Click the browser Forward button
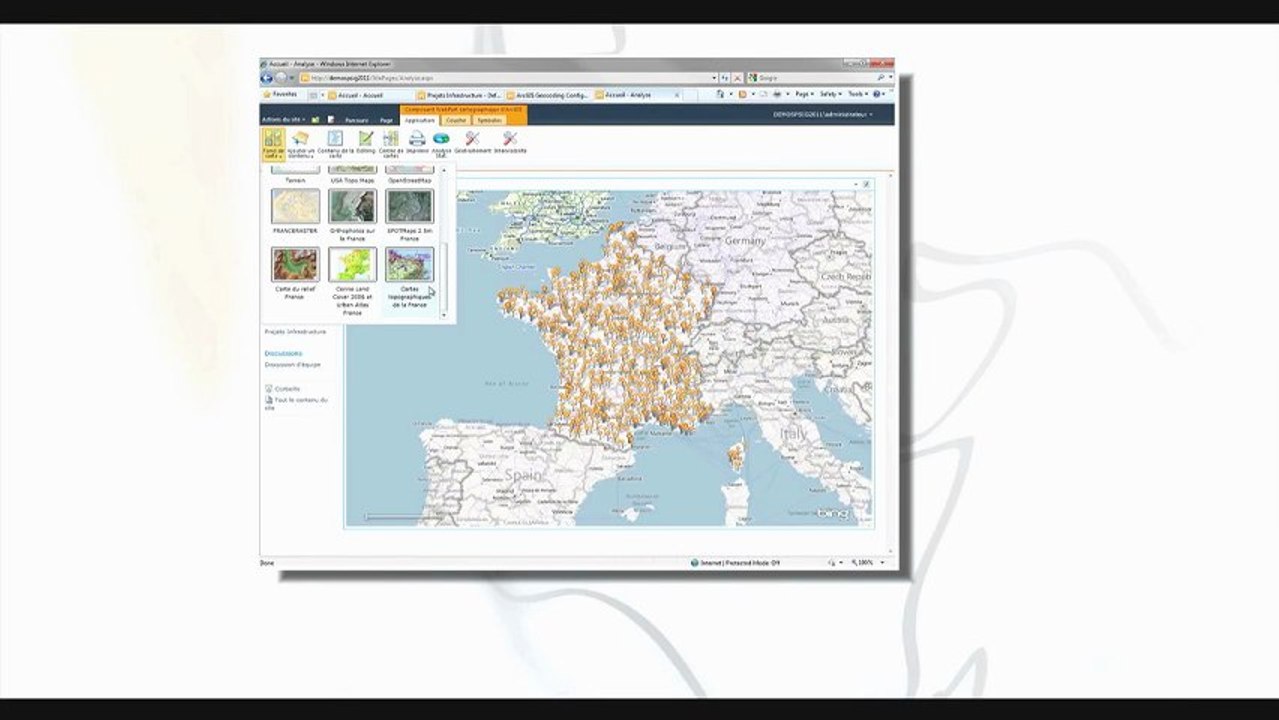 (281, 78)
